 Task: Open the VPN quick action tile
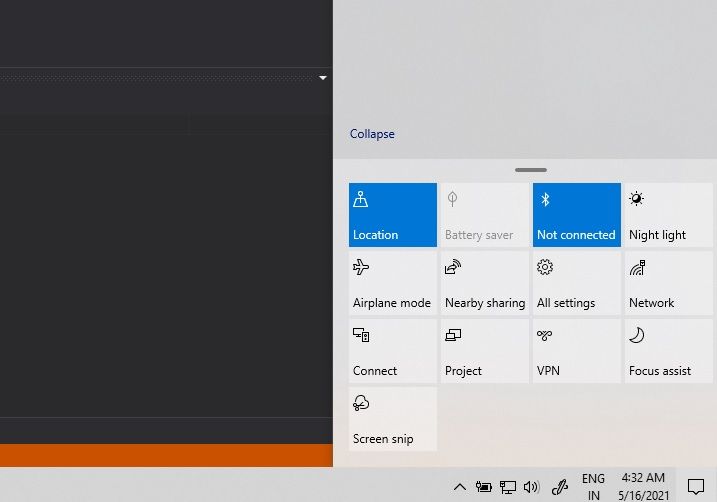[577, 351]
